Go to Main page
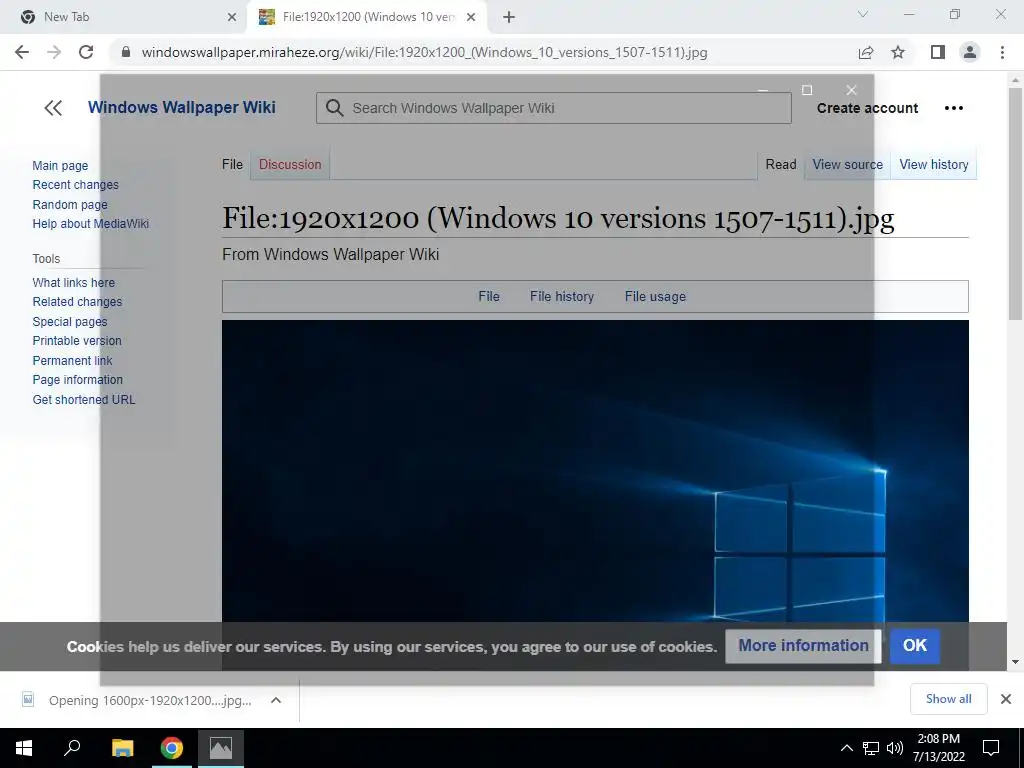 pyautogui.click(x=60, y=166)
